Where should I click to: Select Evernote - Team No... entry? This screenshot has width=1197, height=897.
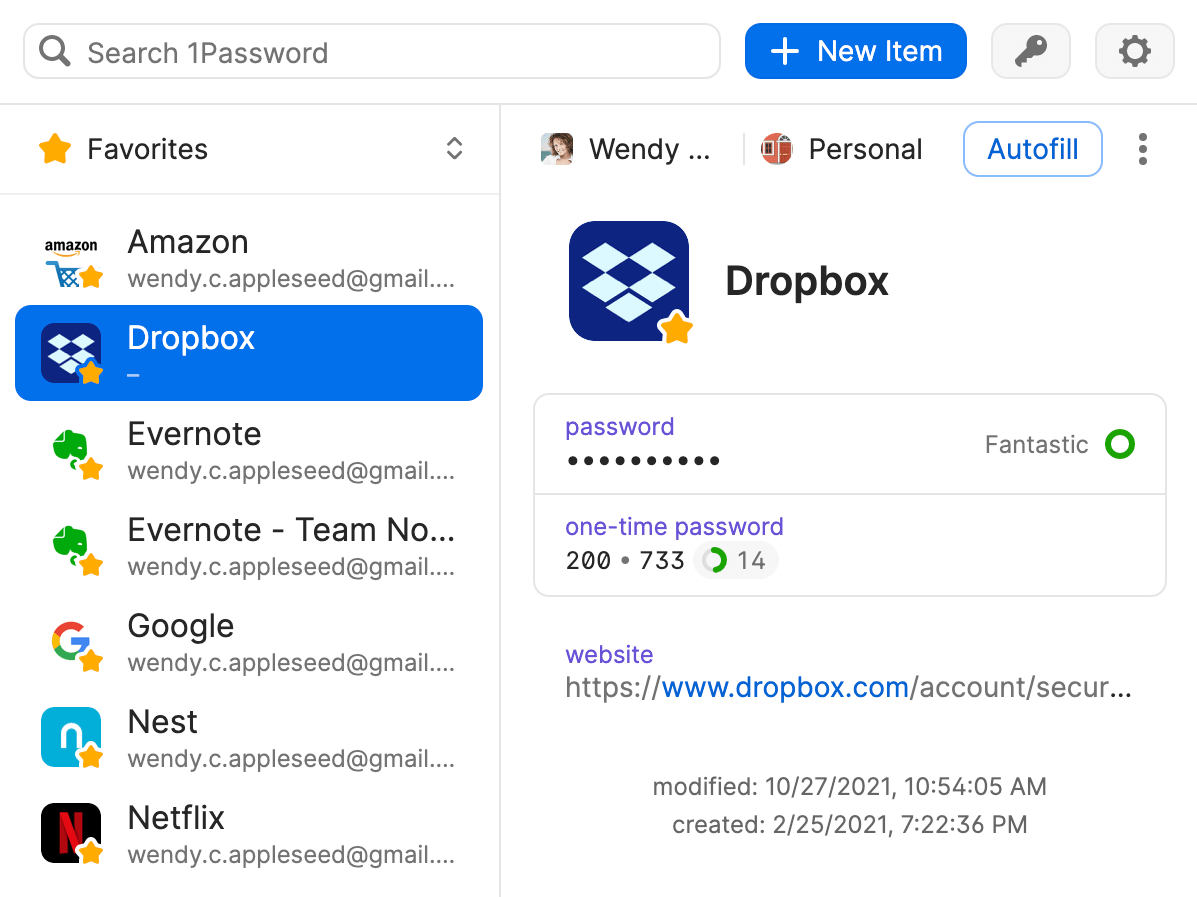[249, 547]
